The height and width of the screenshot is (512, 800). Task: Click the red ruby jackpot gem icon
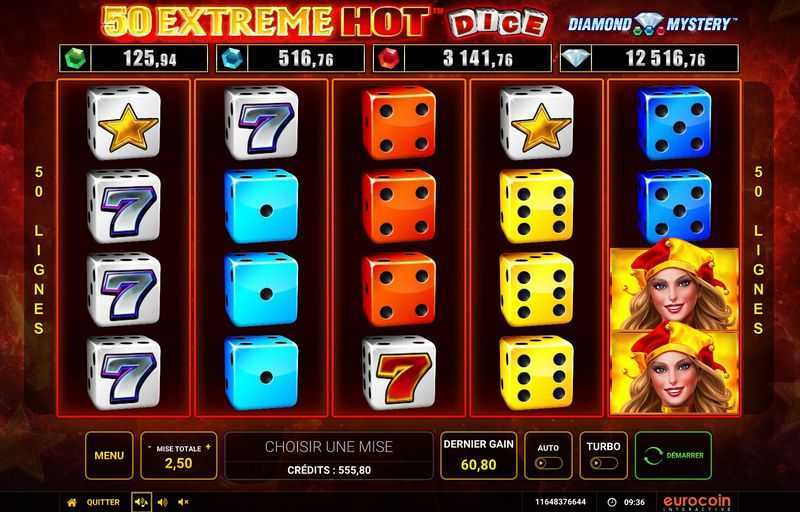click(389, 59)
